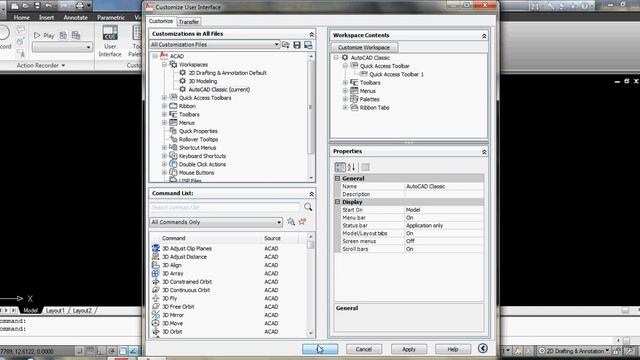Click the 3D Align command icon
Viewport: 640px width, 360px height.
click(x=156, y=265)
